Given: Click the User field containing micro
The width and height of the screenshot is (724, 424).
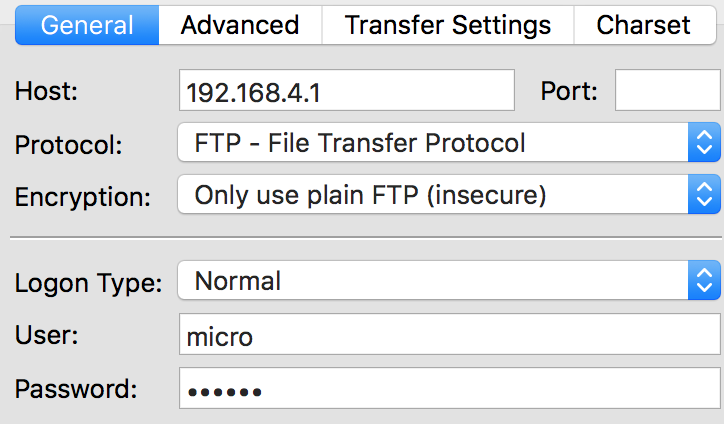Looking at the screenshot, I should click(x=450, y=336).
